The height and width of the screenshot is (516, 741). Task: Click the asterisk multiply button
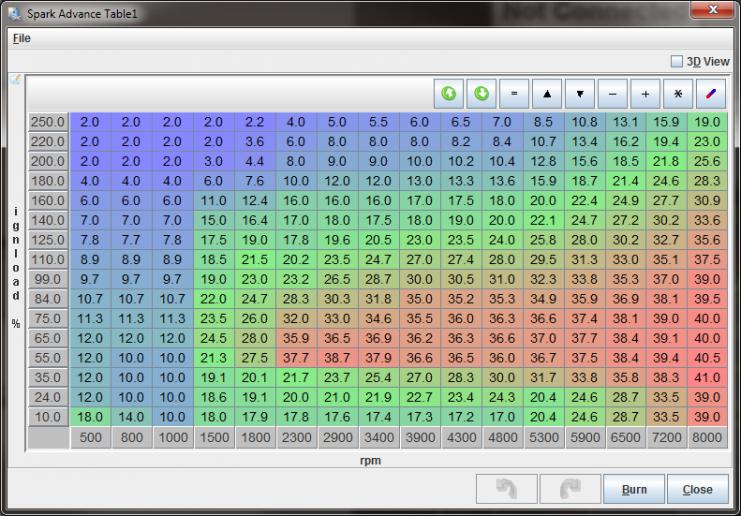(679, 94)
